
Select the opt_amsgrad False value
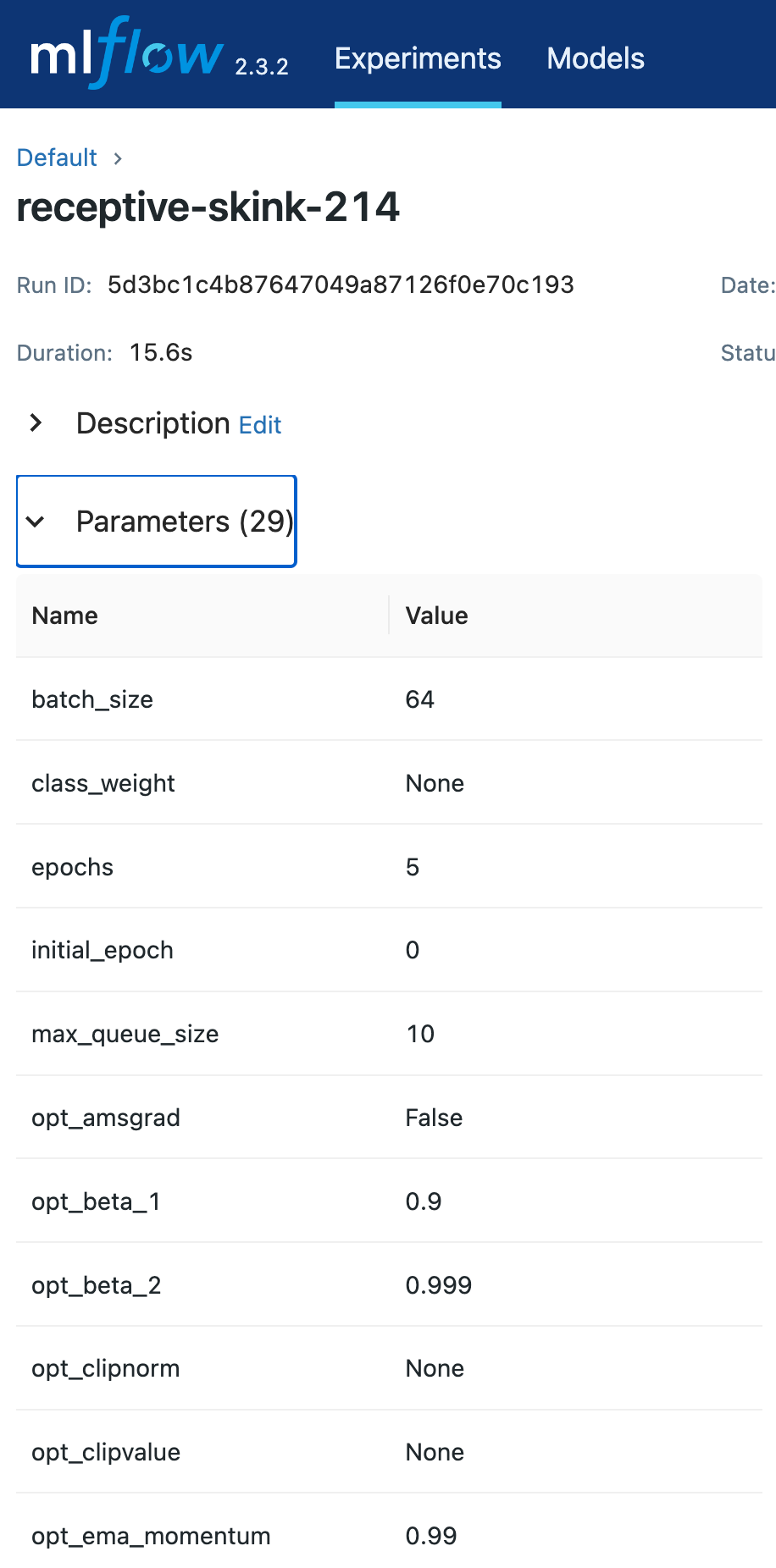[x=434, y=1118]
